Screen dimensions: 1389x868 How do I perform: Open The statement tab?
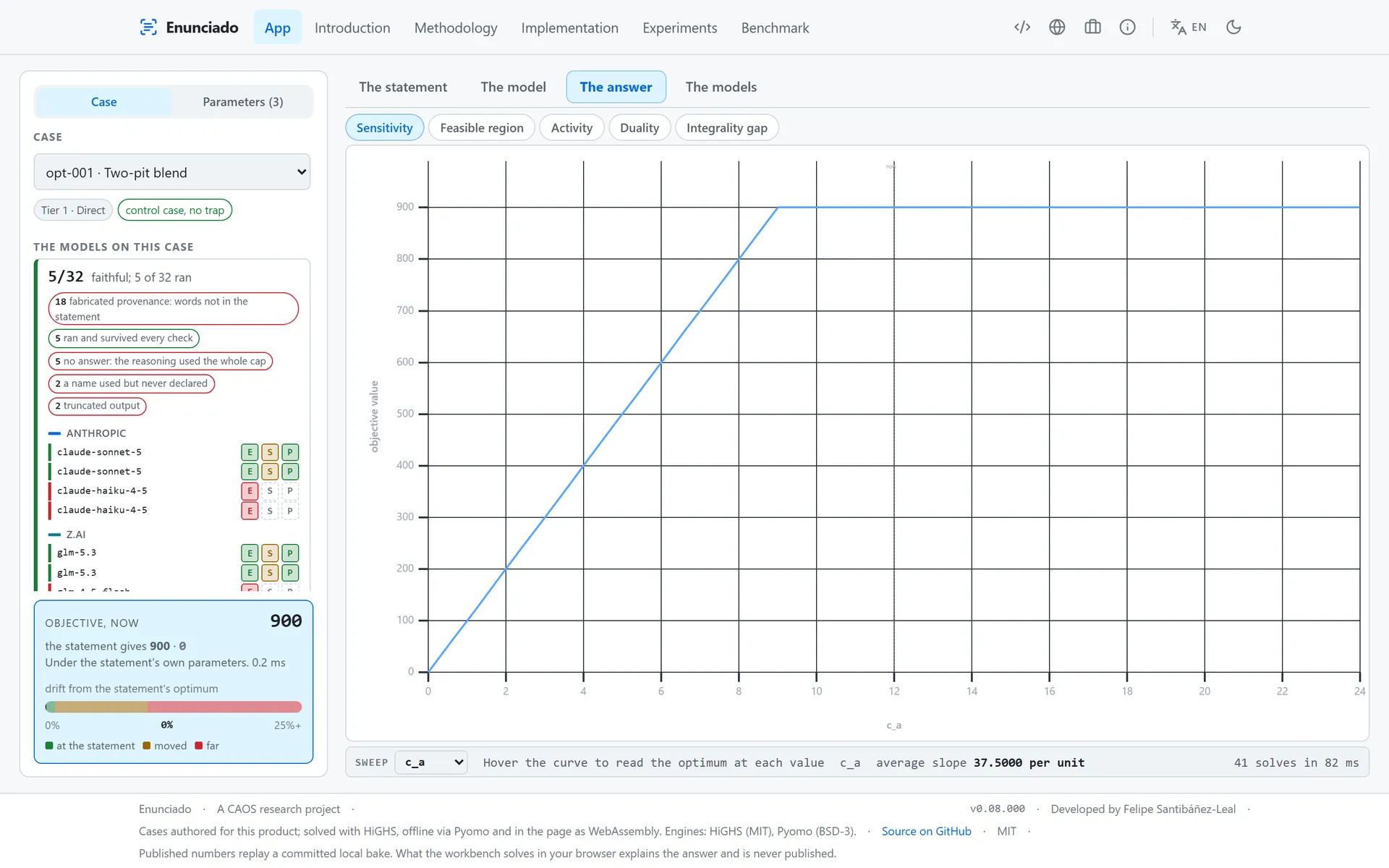(403, 87)
